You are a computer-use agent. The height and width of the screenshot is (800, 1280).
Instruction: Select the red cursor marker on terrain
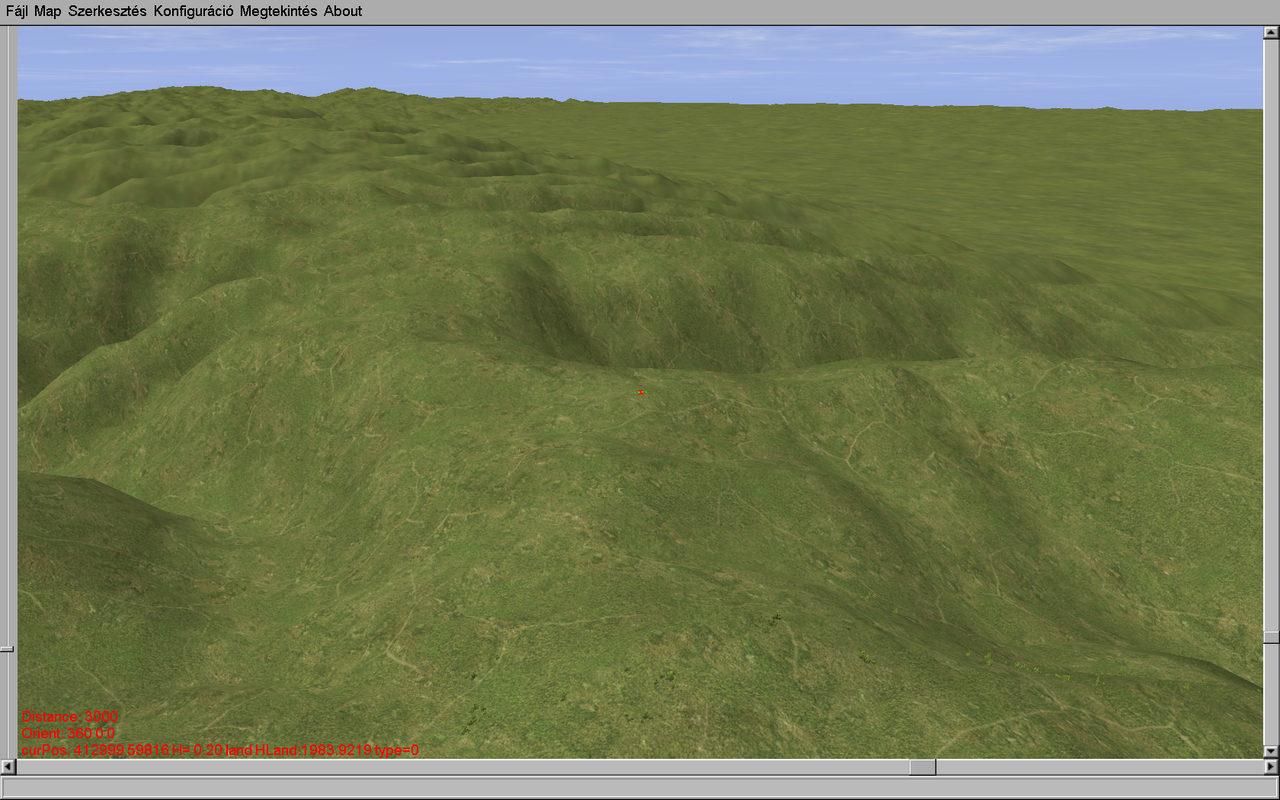tap(640, 392)
